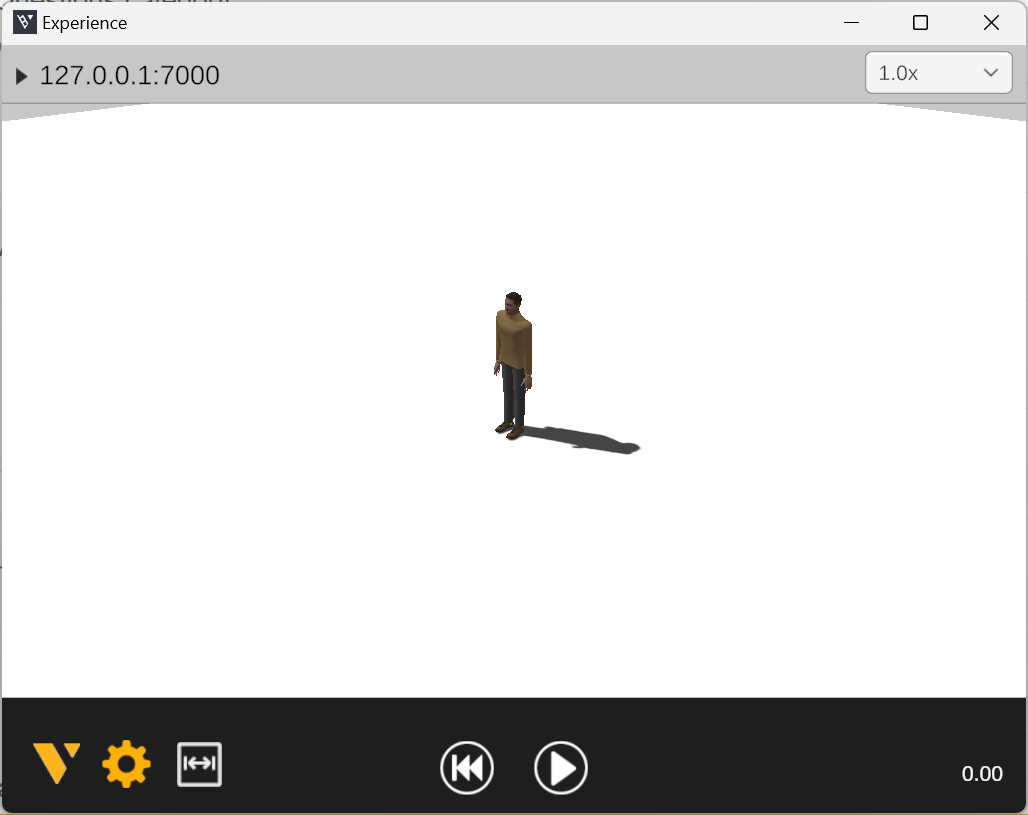1028x815 pixels.
Task: Click the 0.00 time readout
Action: coord(981,774)
